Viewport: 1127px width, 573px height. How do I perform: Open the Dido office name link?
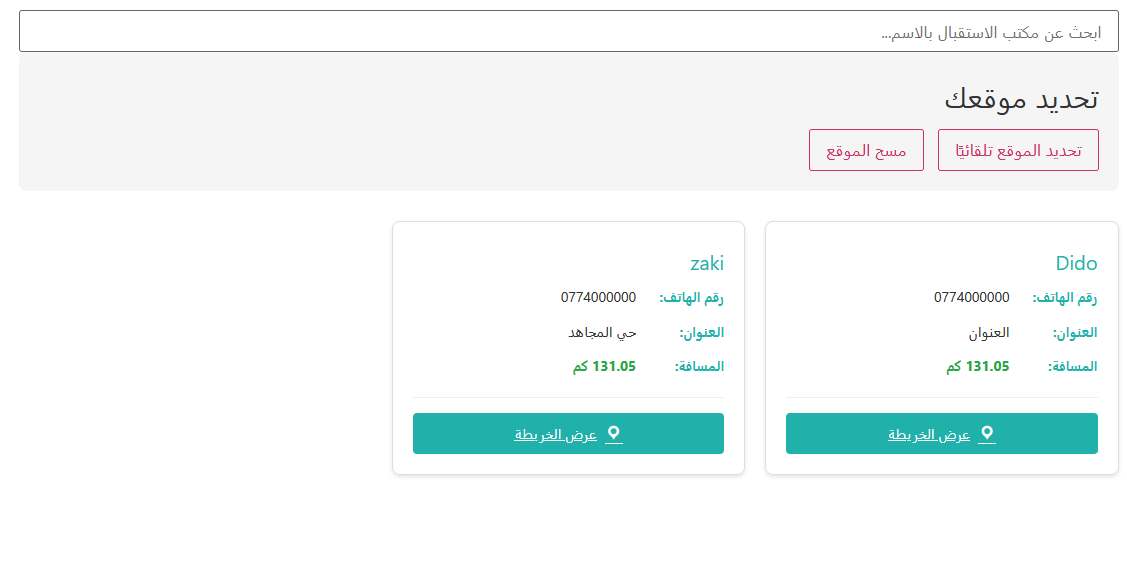pyautogui.click(x=1076, y=264)
